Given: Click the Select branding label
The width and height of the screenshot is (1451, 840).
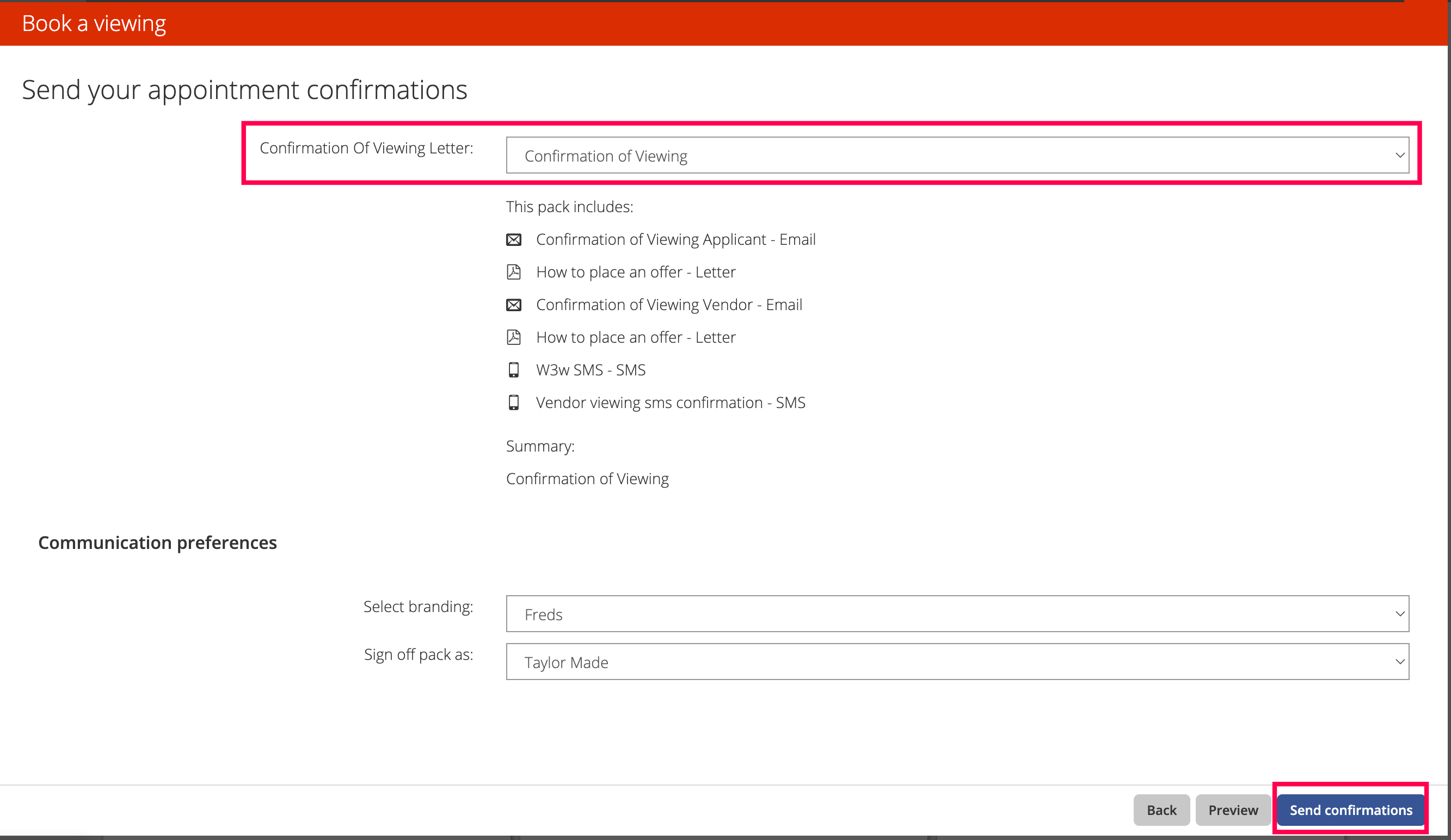Looking at the screenshot, I should (418, 607).
